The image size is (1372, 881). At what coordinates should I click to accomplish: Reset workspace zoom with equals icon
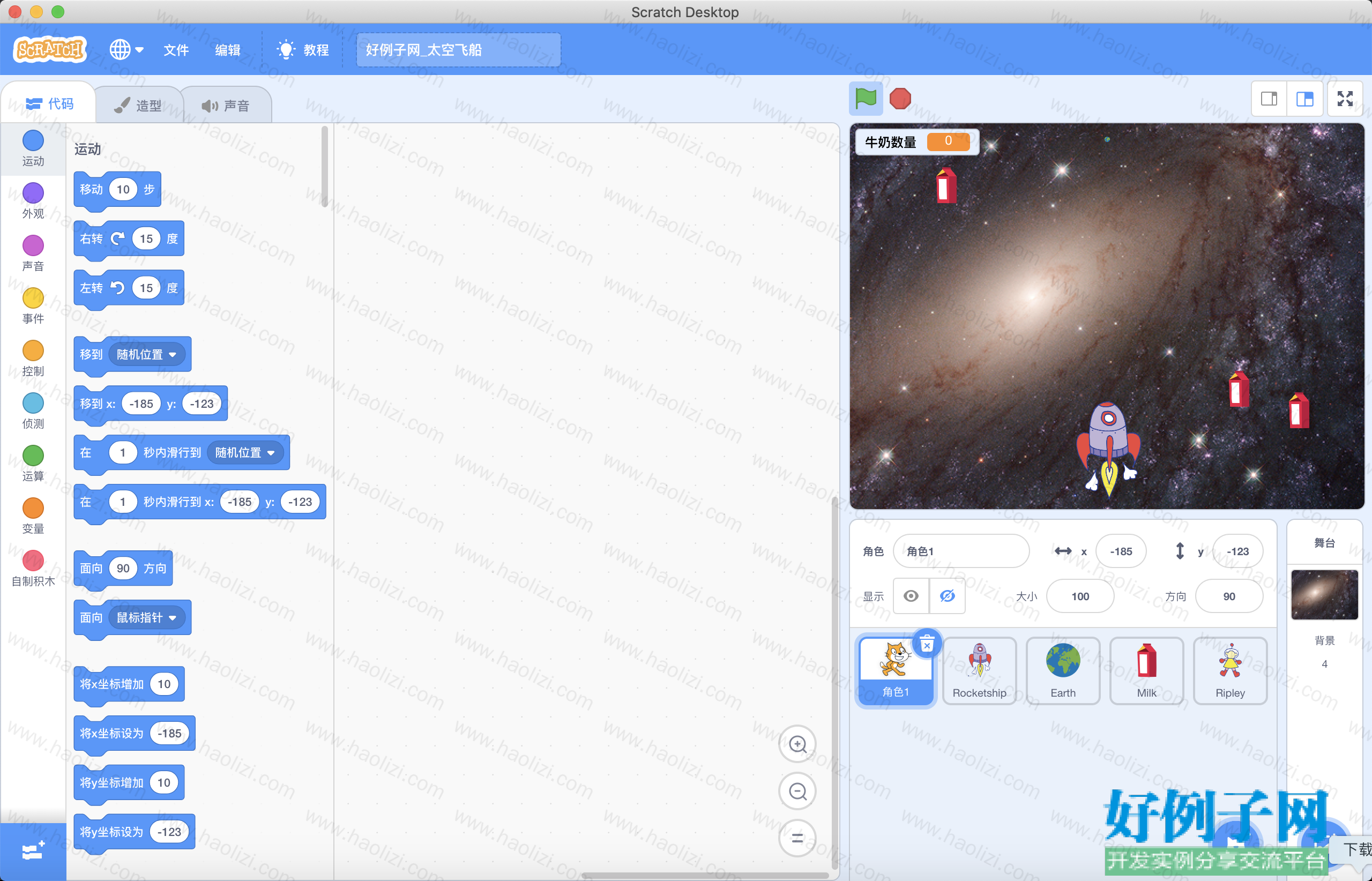tap(797, 838)
